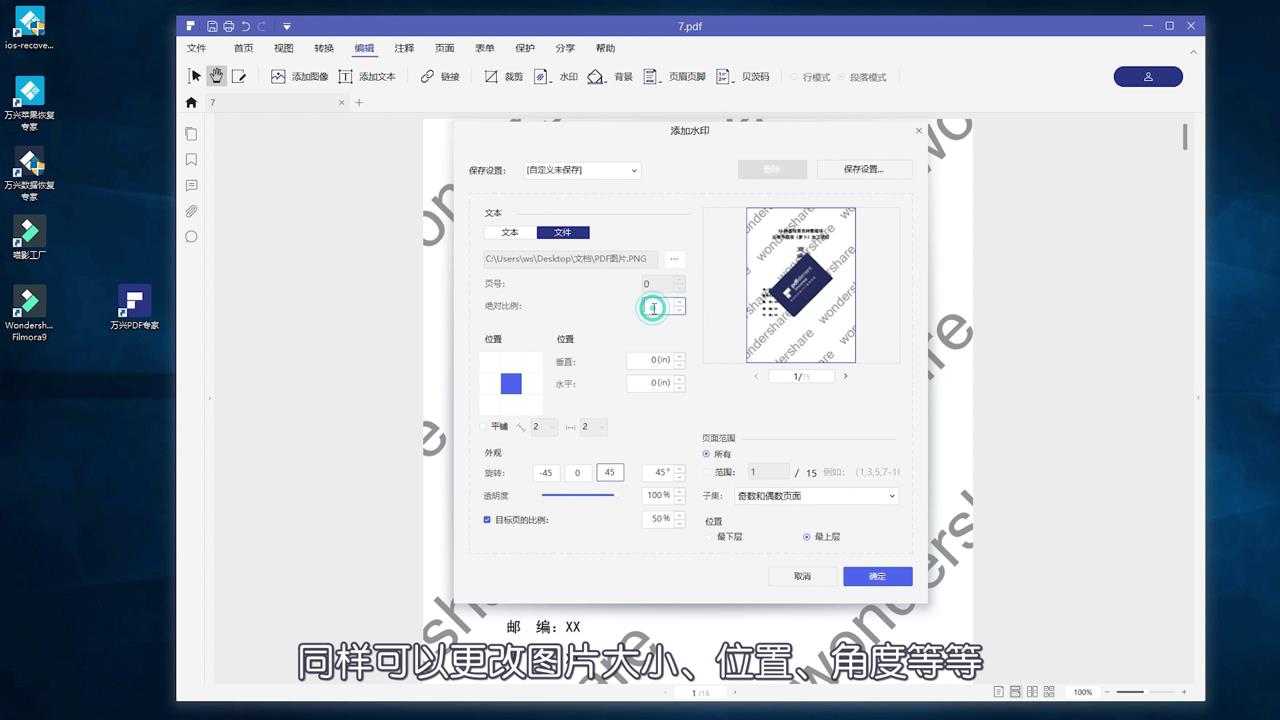Confirm with the 确定 button

[877, 576]
